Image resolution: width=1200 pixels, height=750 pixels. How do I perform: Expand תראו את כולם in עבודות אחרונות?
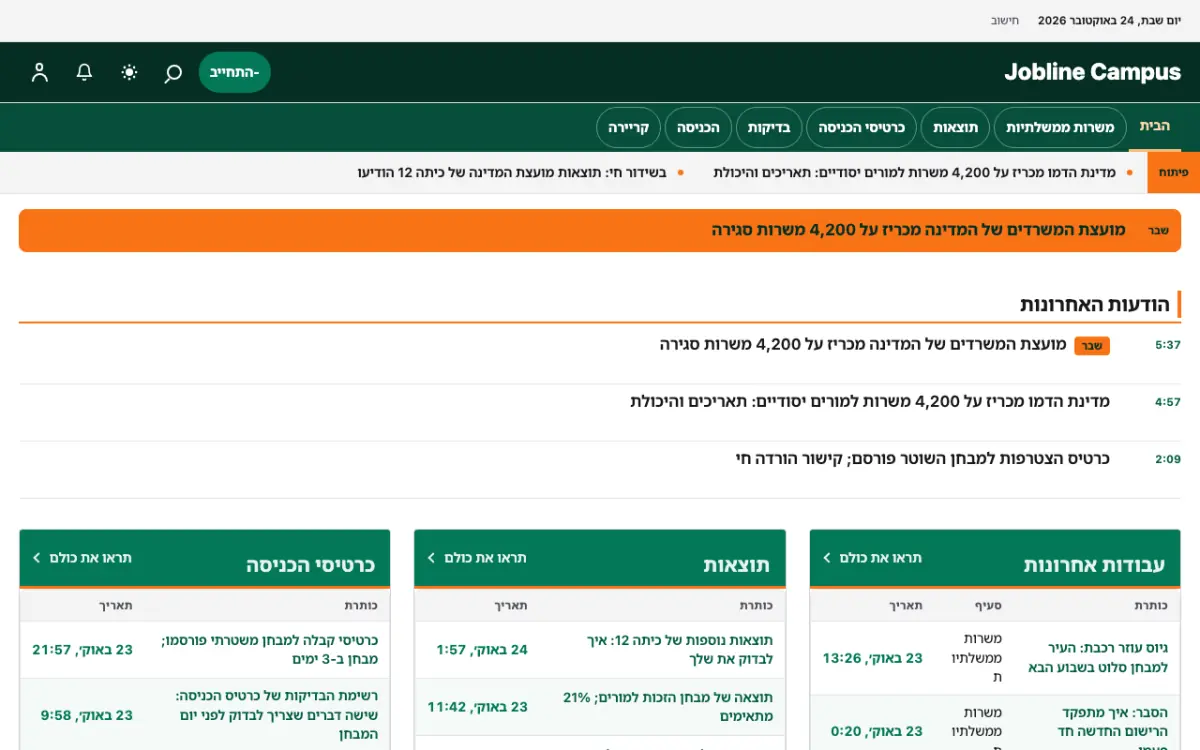click(x=873, y=558)
